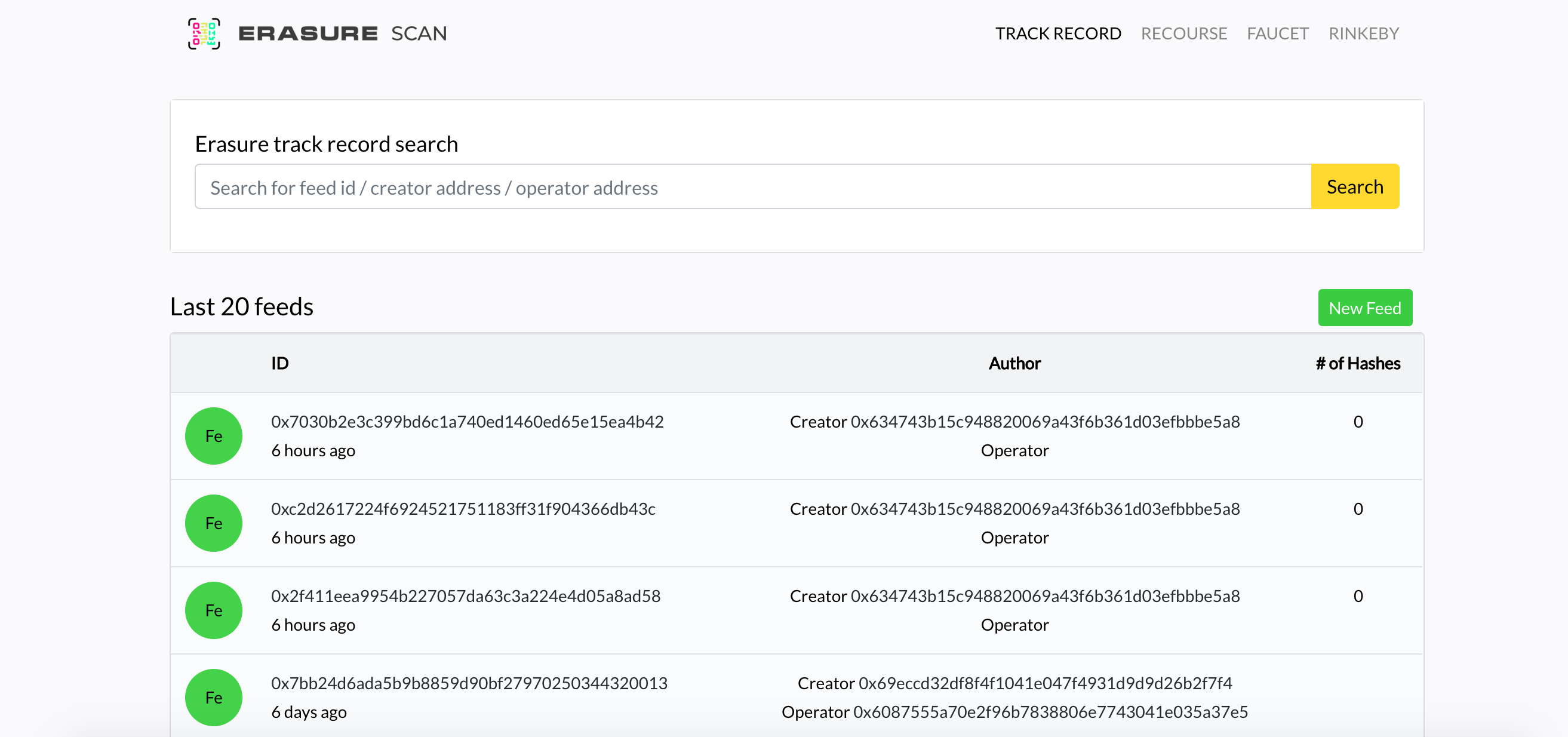Click the '6 days ago' timestamp
The width and height of the screenshot is (1568, 737).
pos(309,711)
